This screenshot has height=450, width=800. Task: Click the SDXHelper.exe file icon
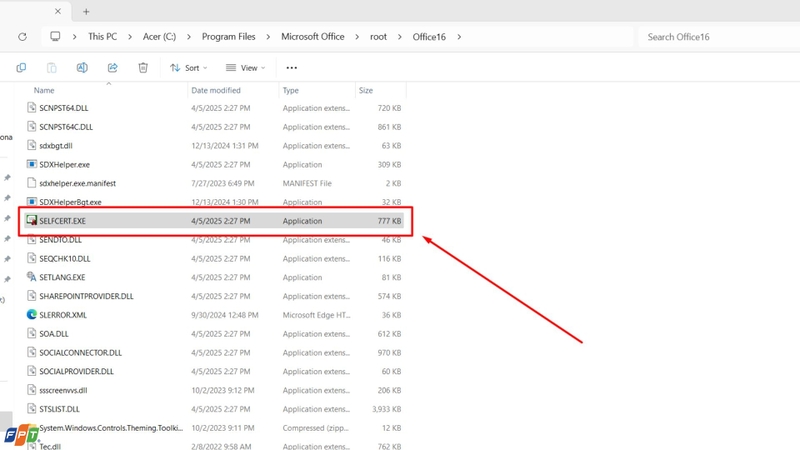click(x=32, y=164)
